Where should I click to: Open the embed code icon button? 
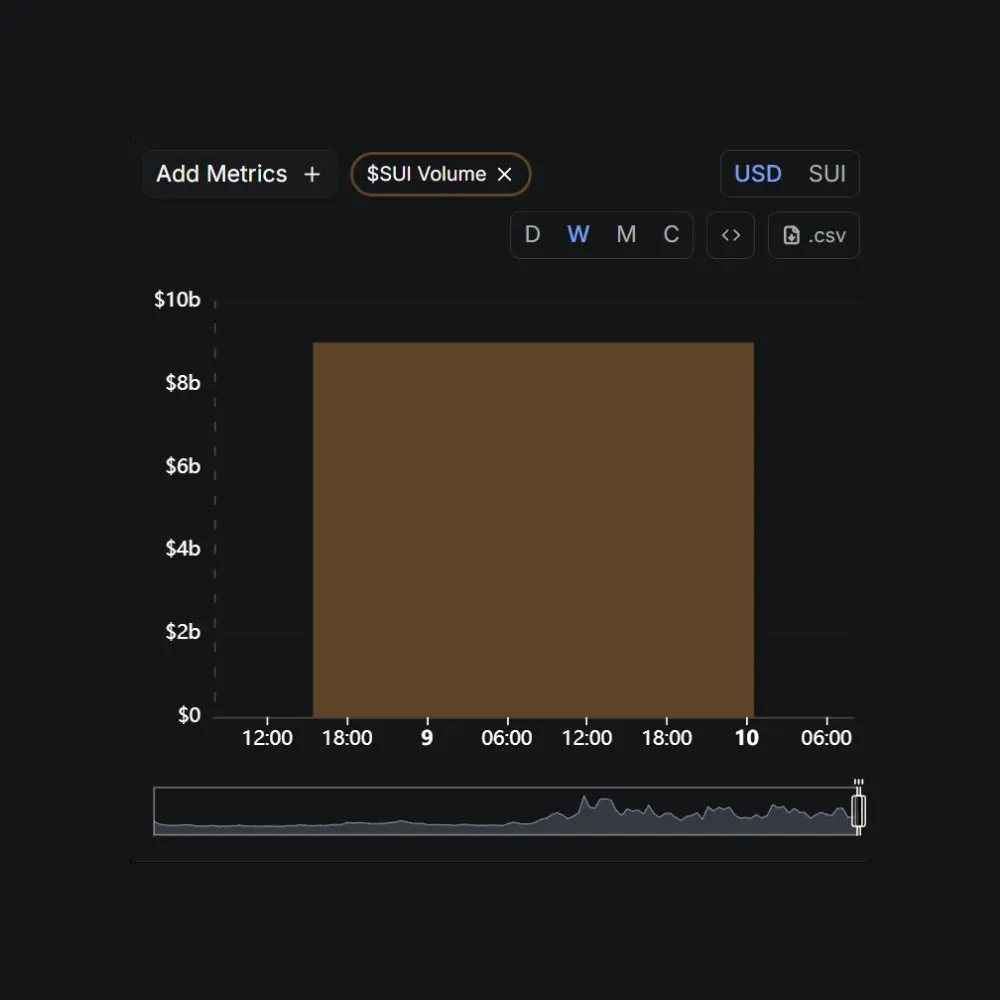731,235
